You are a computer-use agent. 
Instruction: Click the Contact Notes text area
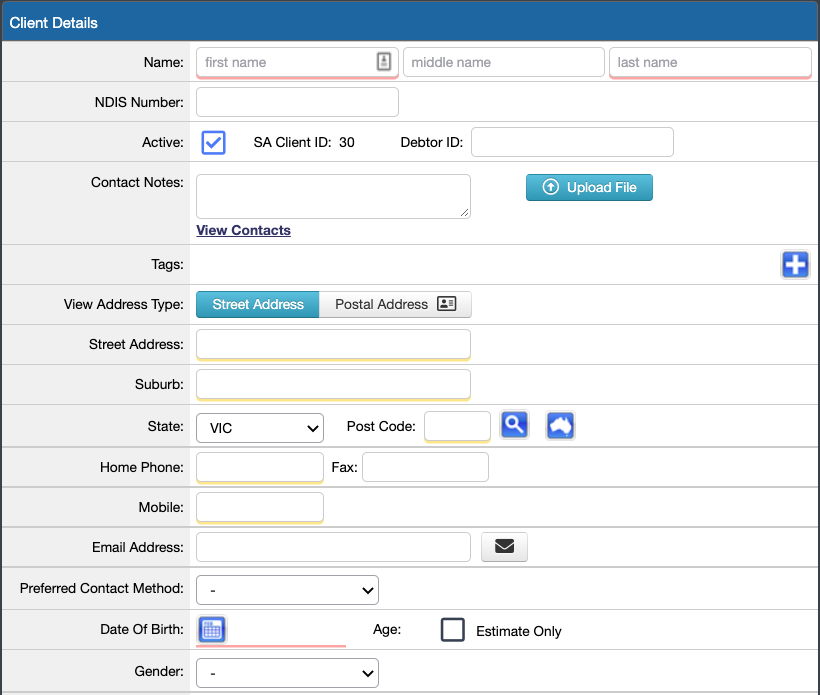[333, 195]
